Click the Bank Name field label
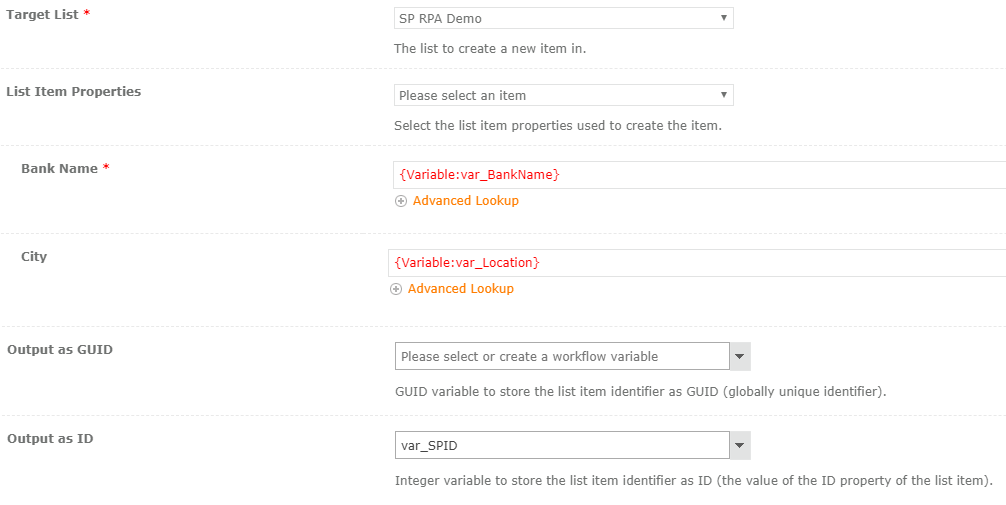 59,169
